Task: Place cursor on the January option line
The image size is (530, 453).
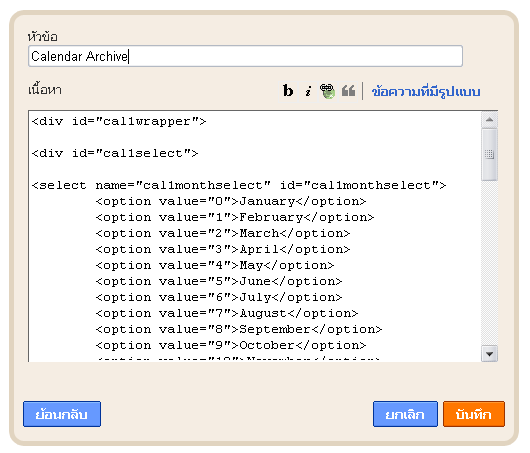Action: click(231, 201)
